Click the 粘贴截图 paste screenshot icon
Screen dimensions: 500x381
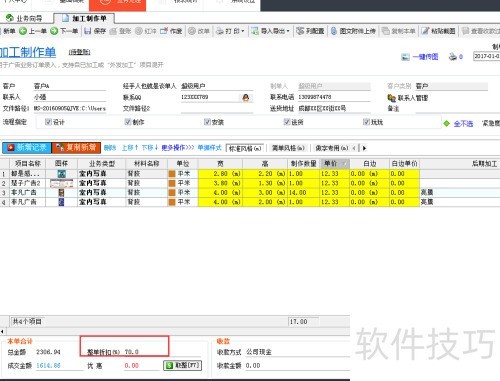(x=425, y=31)
